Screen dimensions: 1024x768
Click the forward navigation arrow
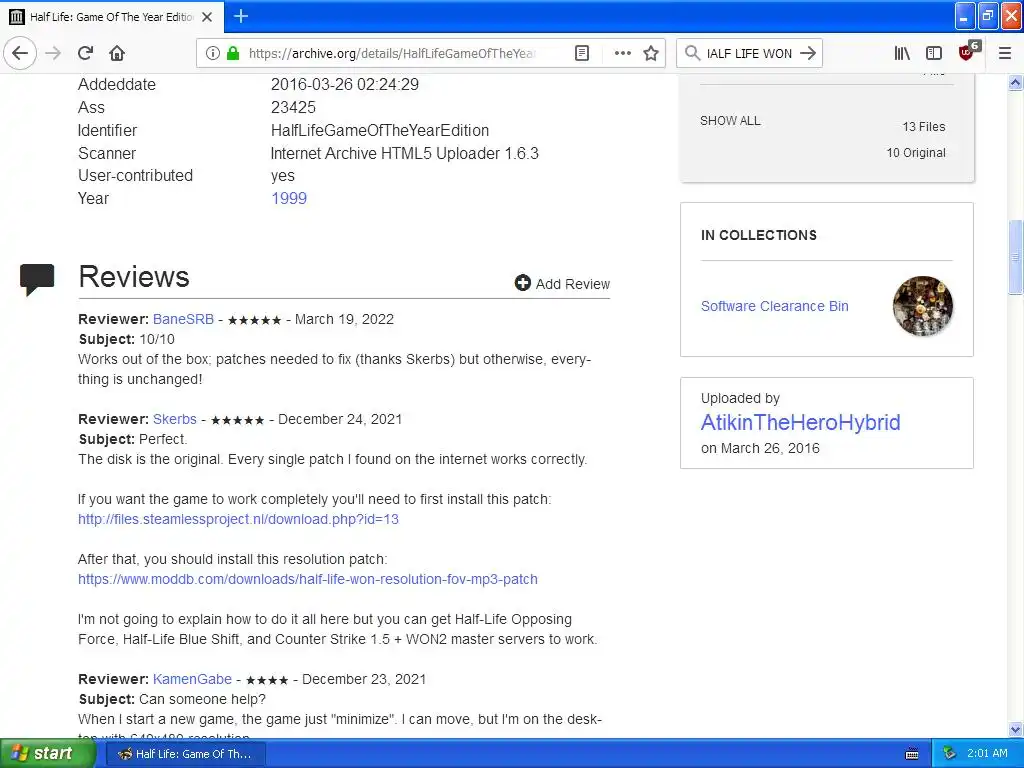tap(53, 54)
